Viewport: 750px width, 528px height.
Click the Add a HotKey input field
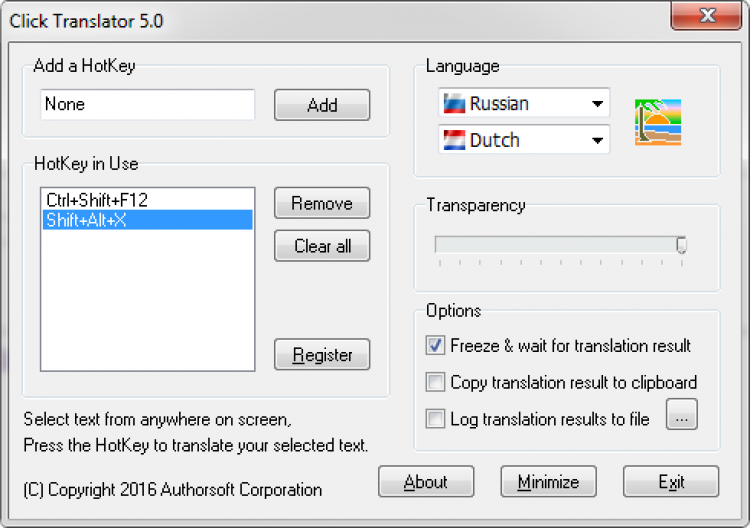point(148,104)
